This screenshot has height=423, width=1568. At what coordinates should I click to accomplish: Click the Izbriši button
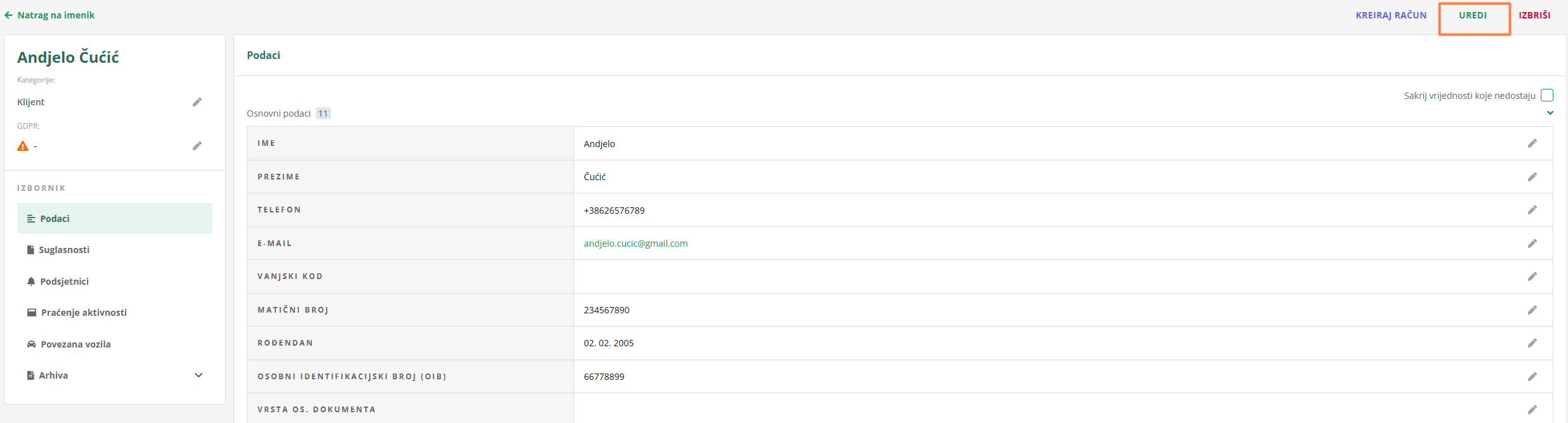[1534, 15]
